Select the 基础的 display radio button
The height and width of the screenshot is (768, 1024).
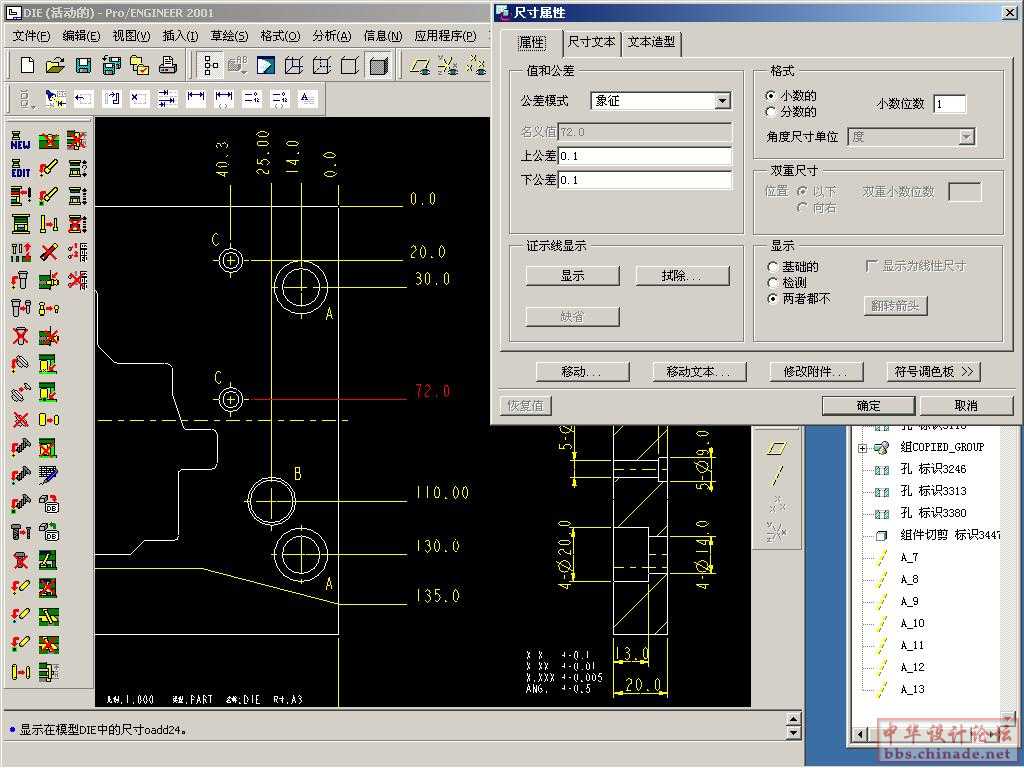(773, 266)
